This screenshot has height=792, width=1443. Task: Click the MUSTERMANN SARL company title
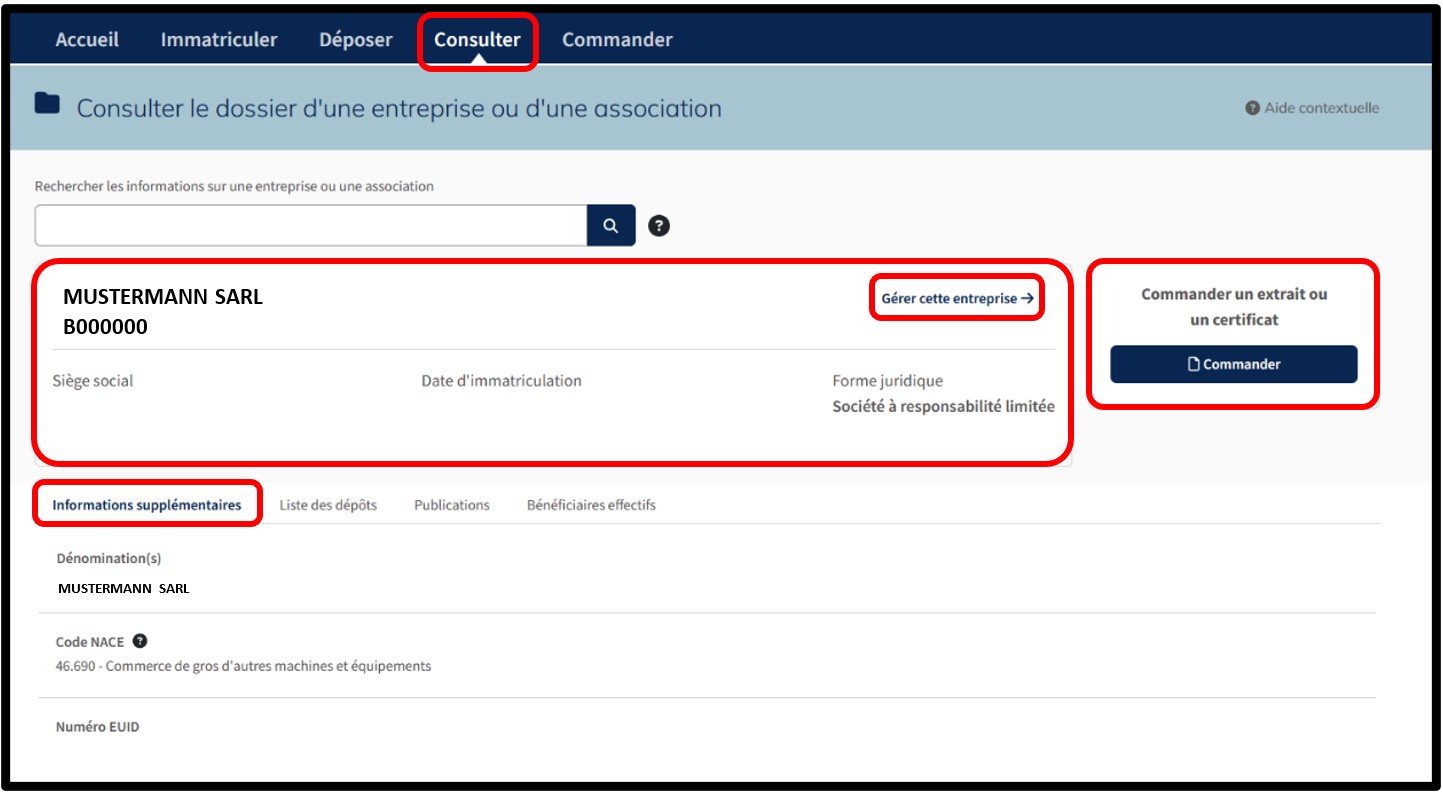[163, 297]
